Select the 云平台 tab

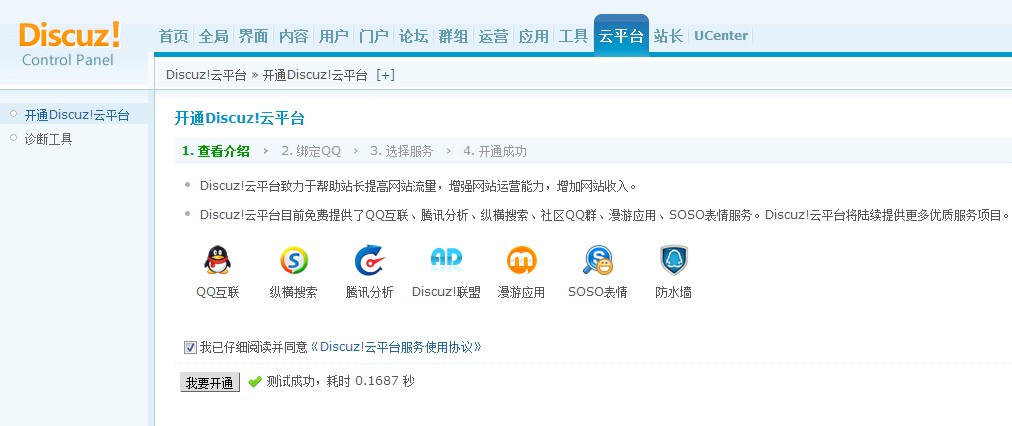[621, 36]
